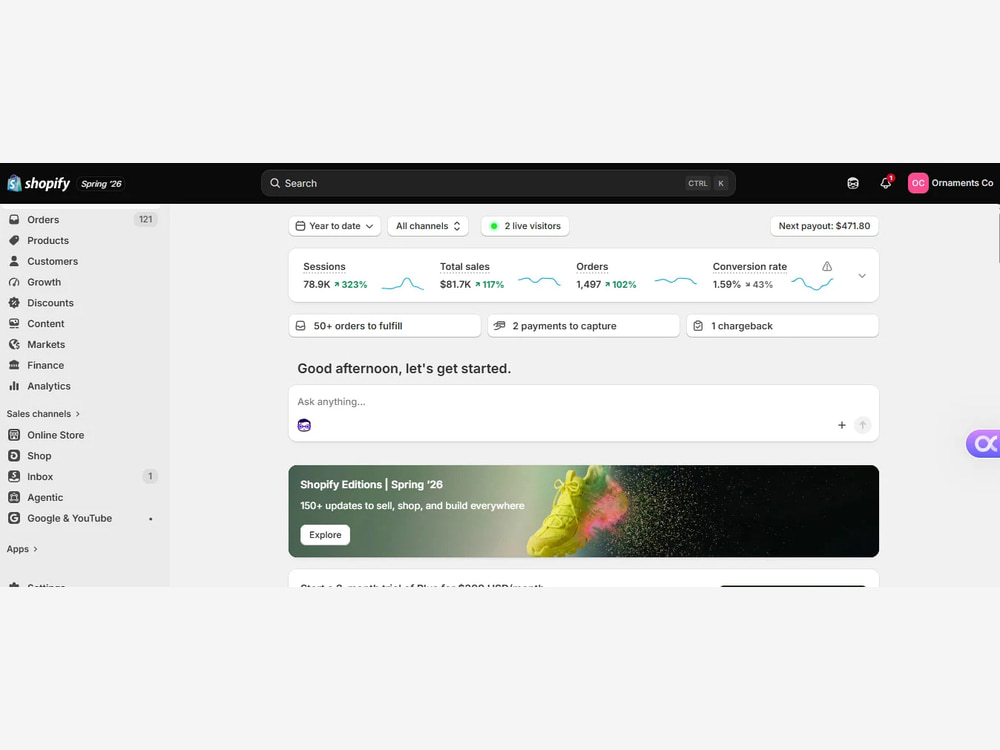
Task: Click the plus attach icon
Action: [x=841, y=425]
